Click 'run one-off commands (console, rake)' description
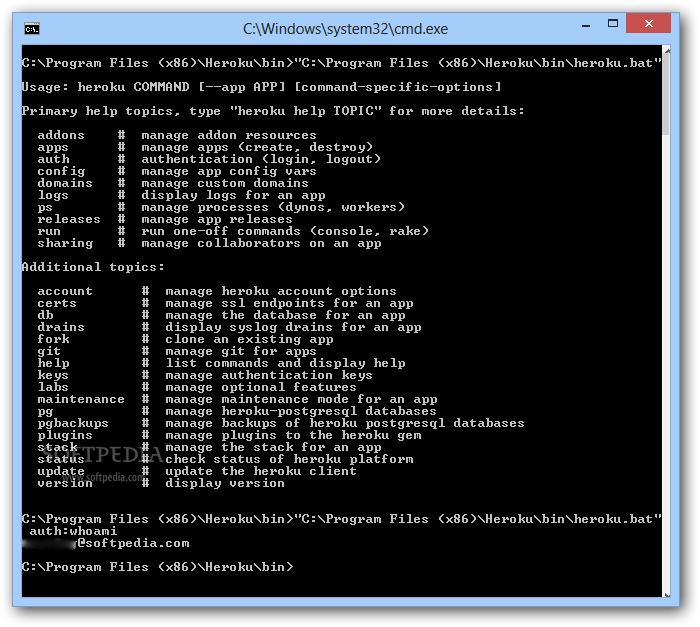This screenshot has height=627, width=700. coord(285,231)
